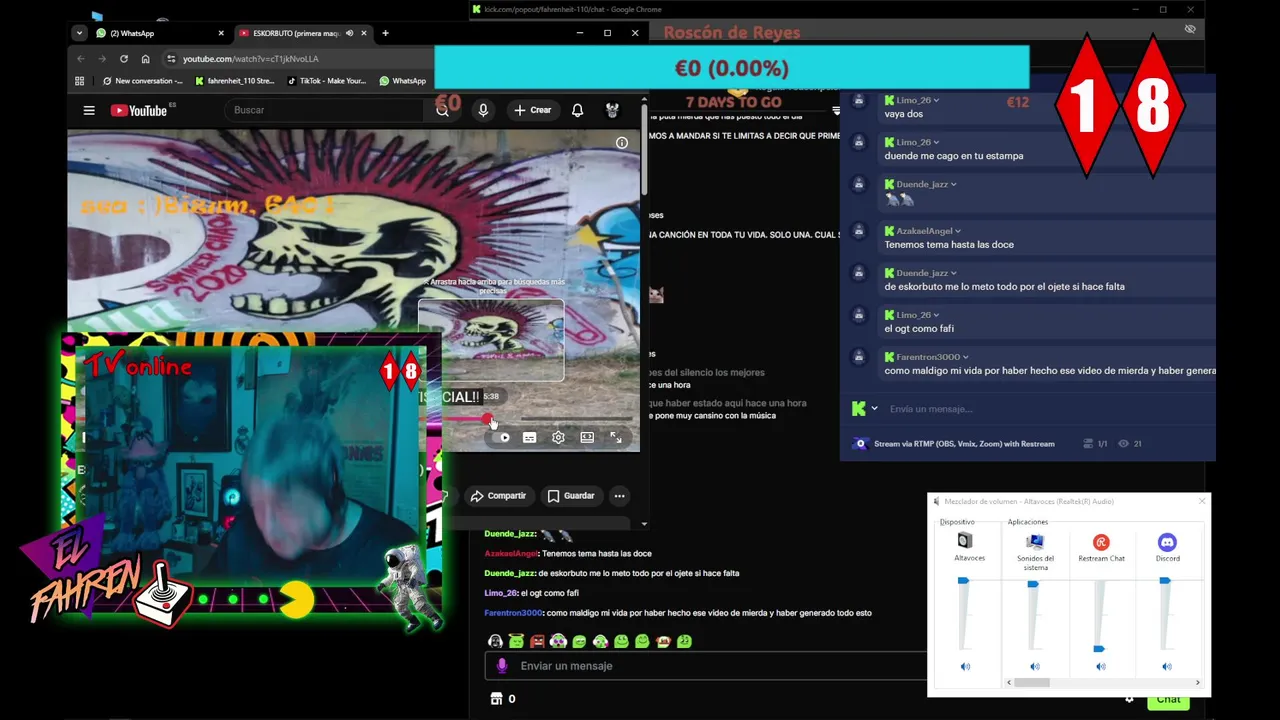Show video info card icon

pyautogui.click(x=622, y=143)
